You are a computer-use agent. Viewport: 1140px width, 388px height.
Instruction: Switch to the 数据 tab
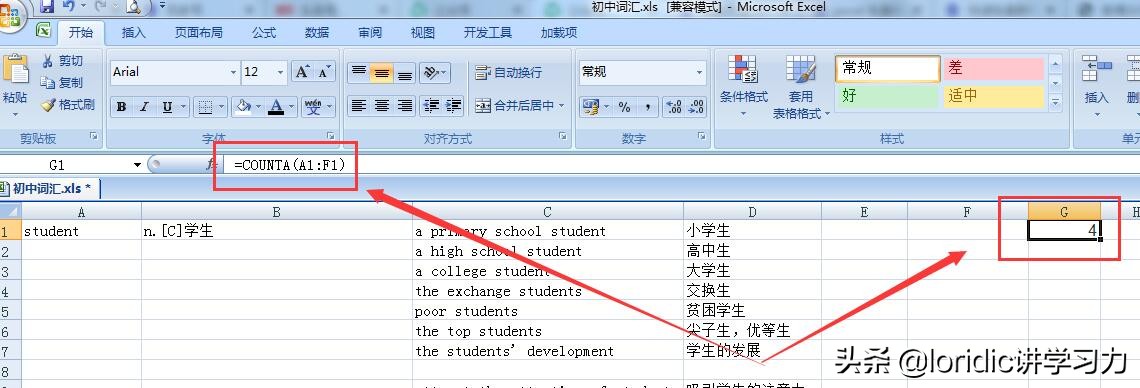tap(317, 33)
